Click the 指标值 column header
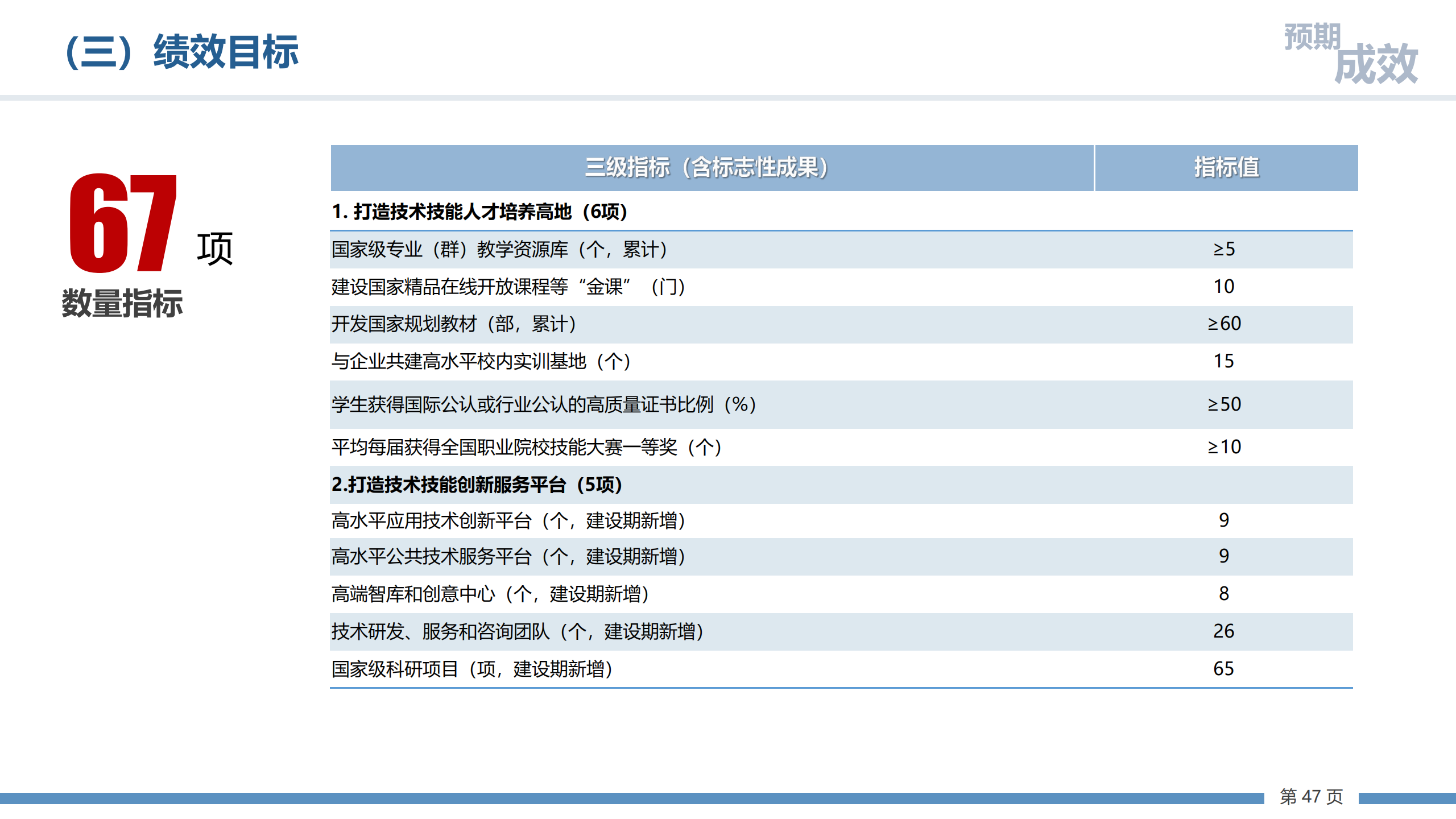 [1226, 168]
